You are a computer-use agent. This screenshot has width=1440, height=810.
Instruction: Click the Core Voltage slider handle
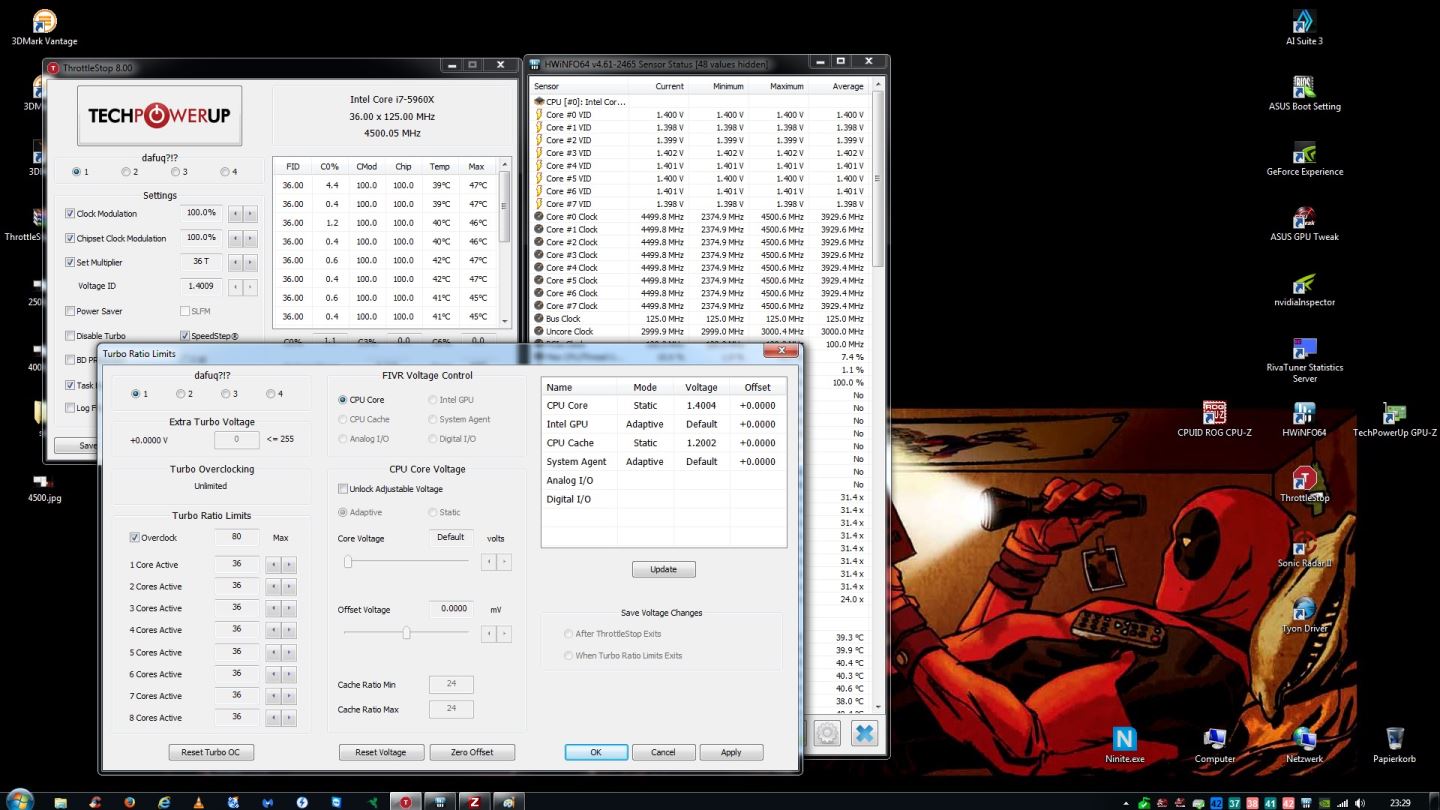click(x=348, y=561)
